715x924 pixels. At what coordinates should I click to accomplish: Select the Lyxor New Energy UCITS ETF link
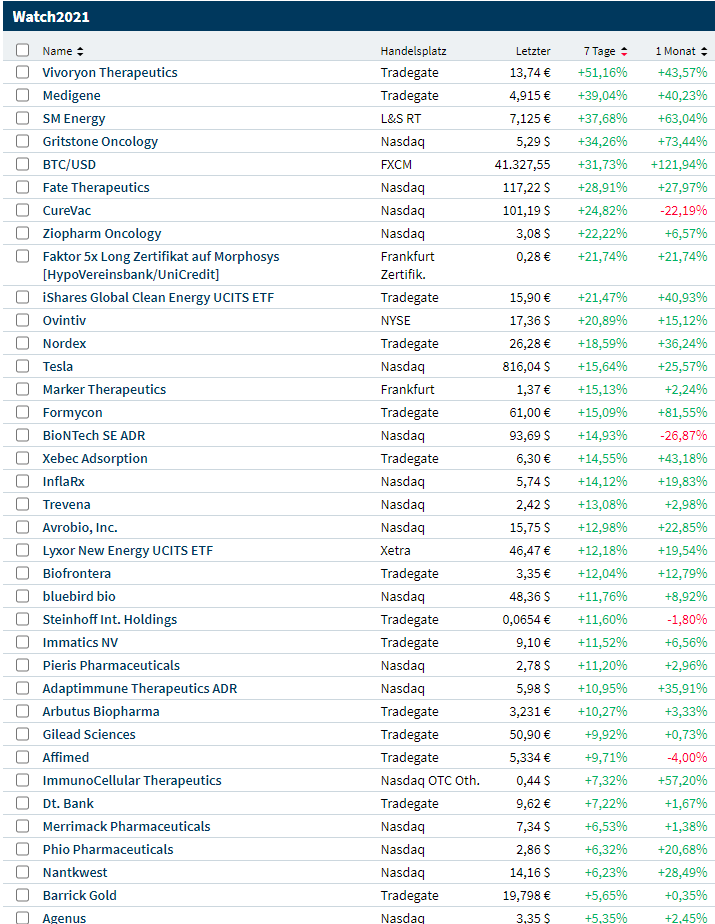[127, 551]
